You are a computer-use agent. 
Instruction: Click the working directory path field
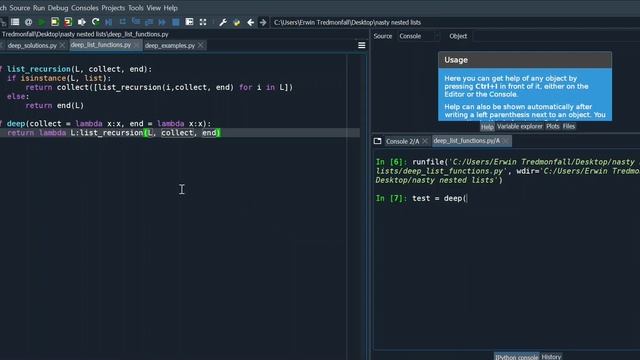tap(455, 22)
